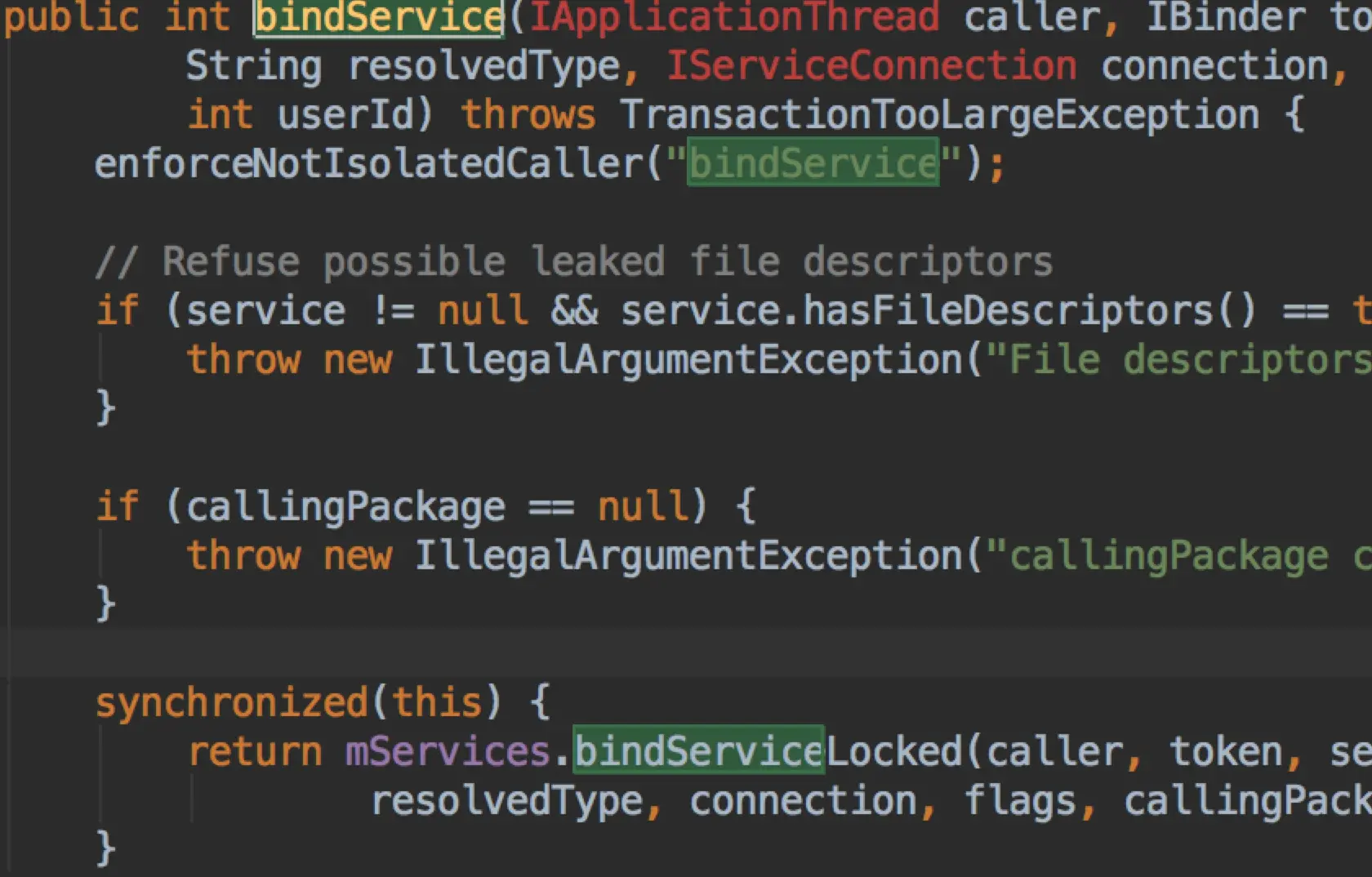The image size is (1372, 877).
Task: Click the "callingPackage" string literal in the throw
Action: point(1178,556)
